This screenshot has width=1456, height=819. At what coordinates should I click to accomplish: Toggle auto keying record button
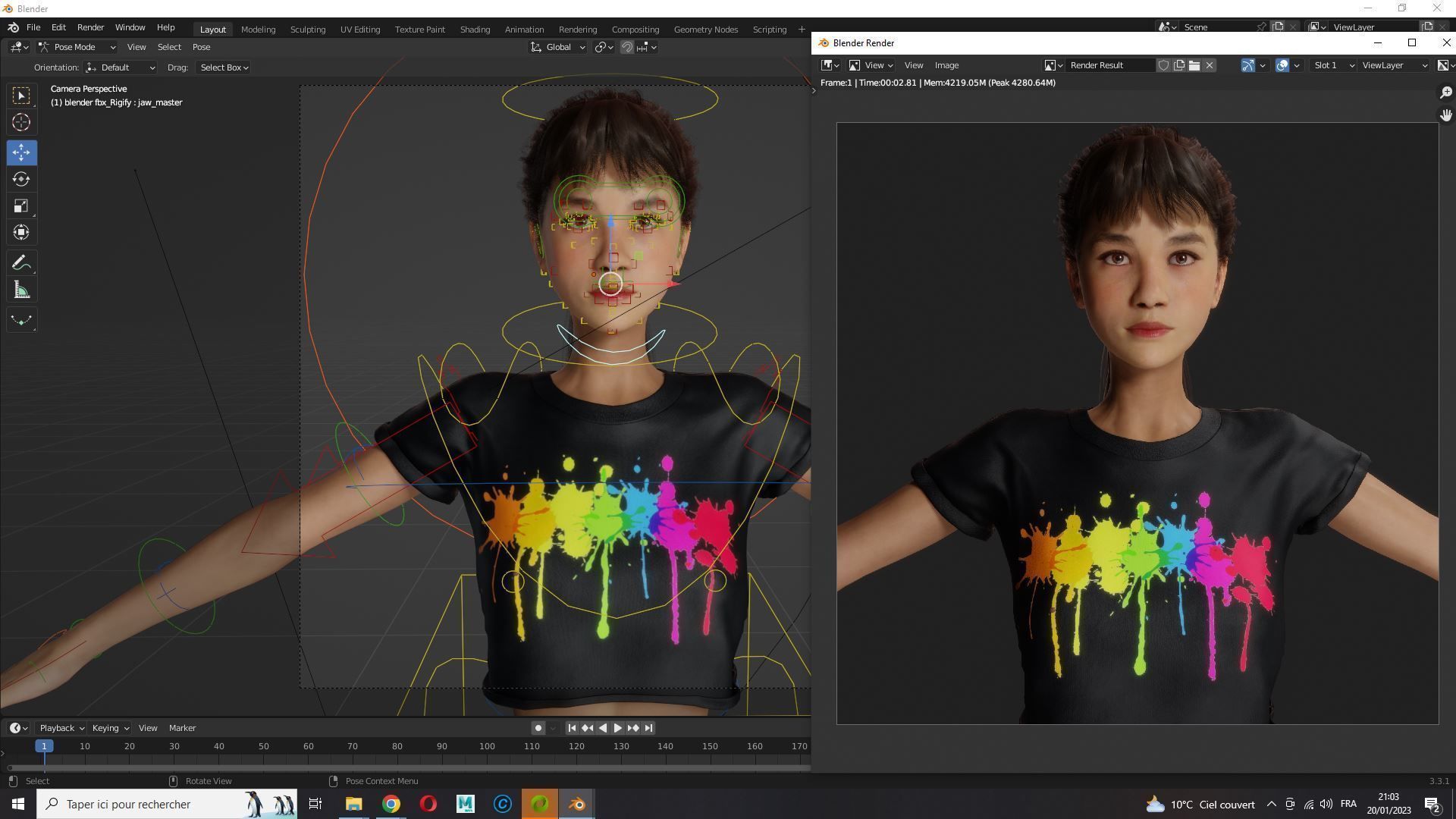click(x=538, y=728)
